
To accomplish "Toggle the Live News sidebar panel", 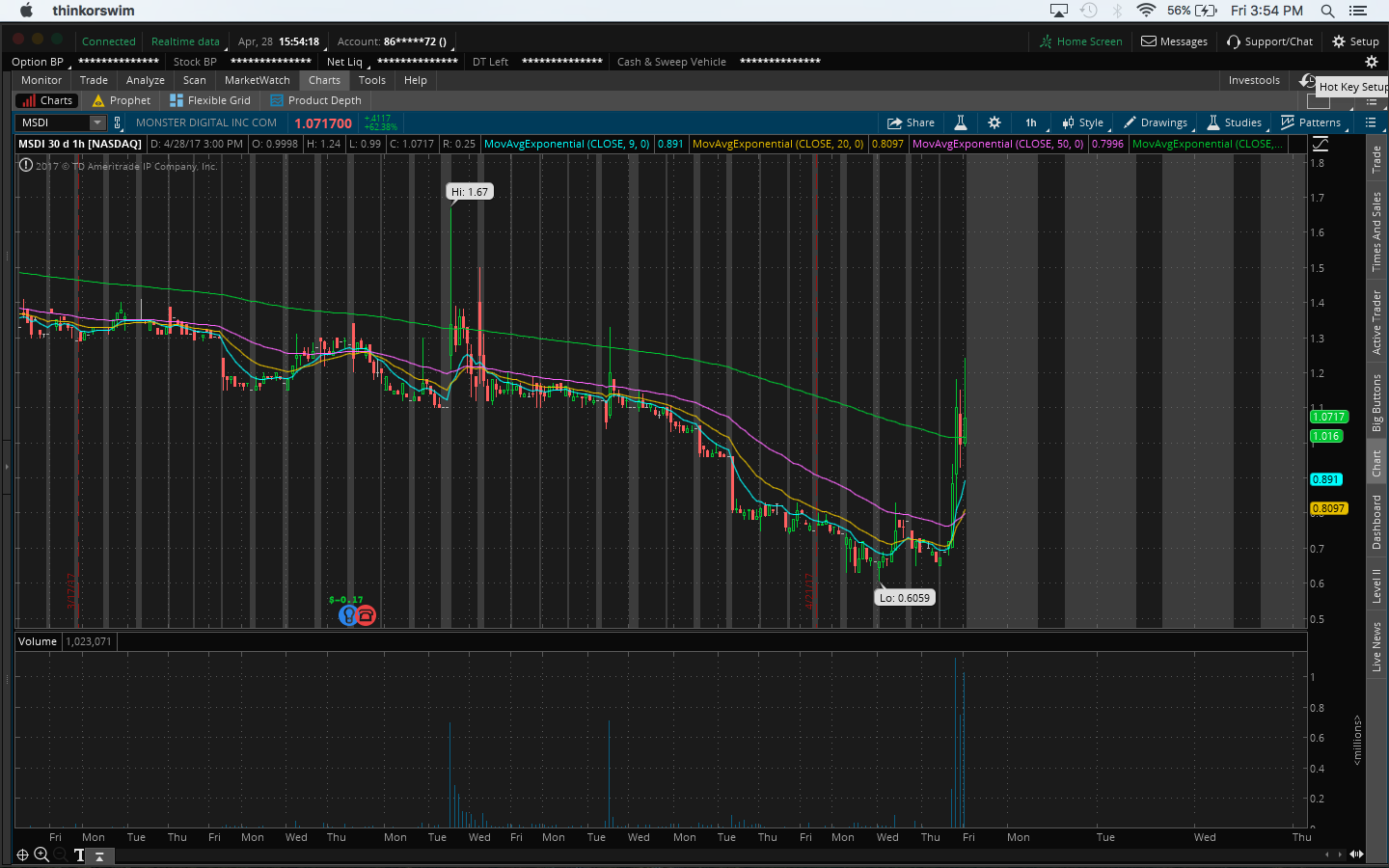I will pyautogui.click(x=1376, y=646).
